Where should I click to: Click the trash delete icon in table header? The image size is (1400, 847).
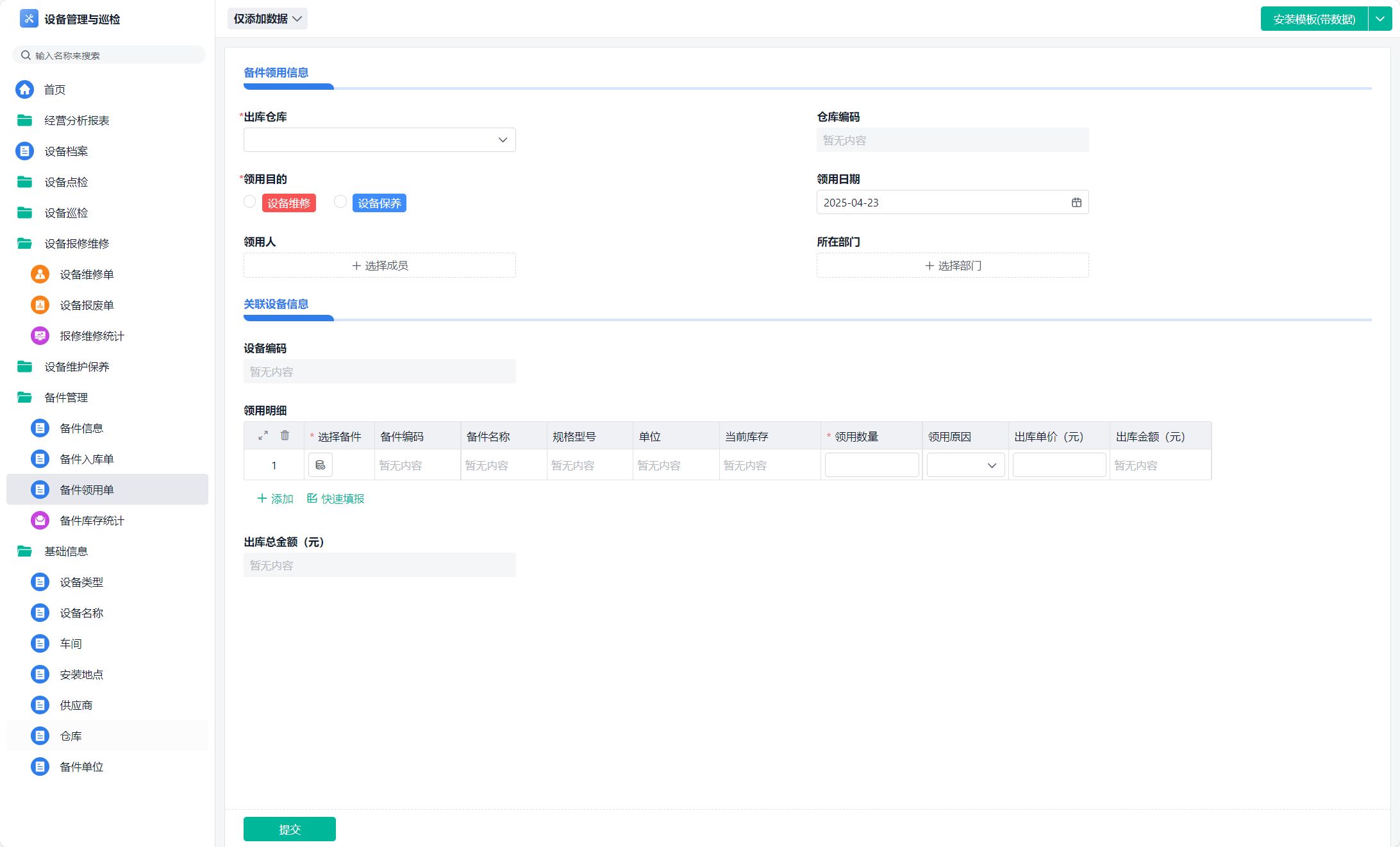coord(285,435)
